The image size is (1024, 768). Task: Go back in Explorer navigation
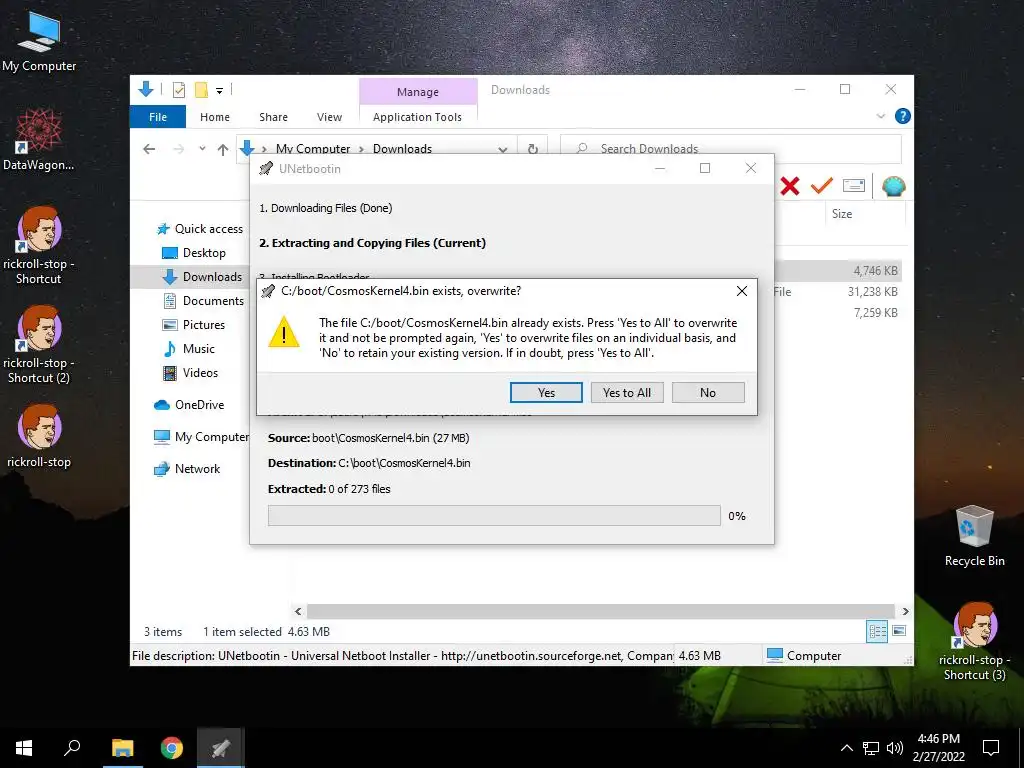[x=149, y=149]
